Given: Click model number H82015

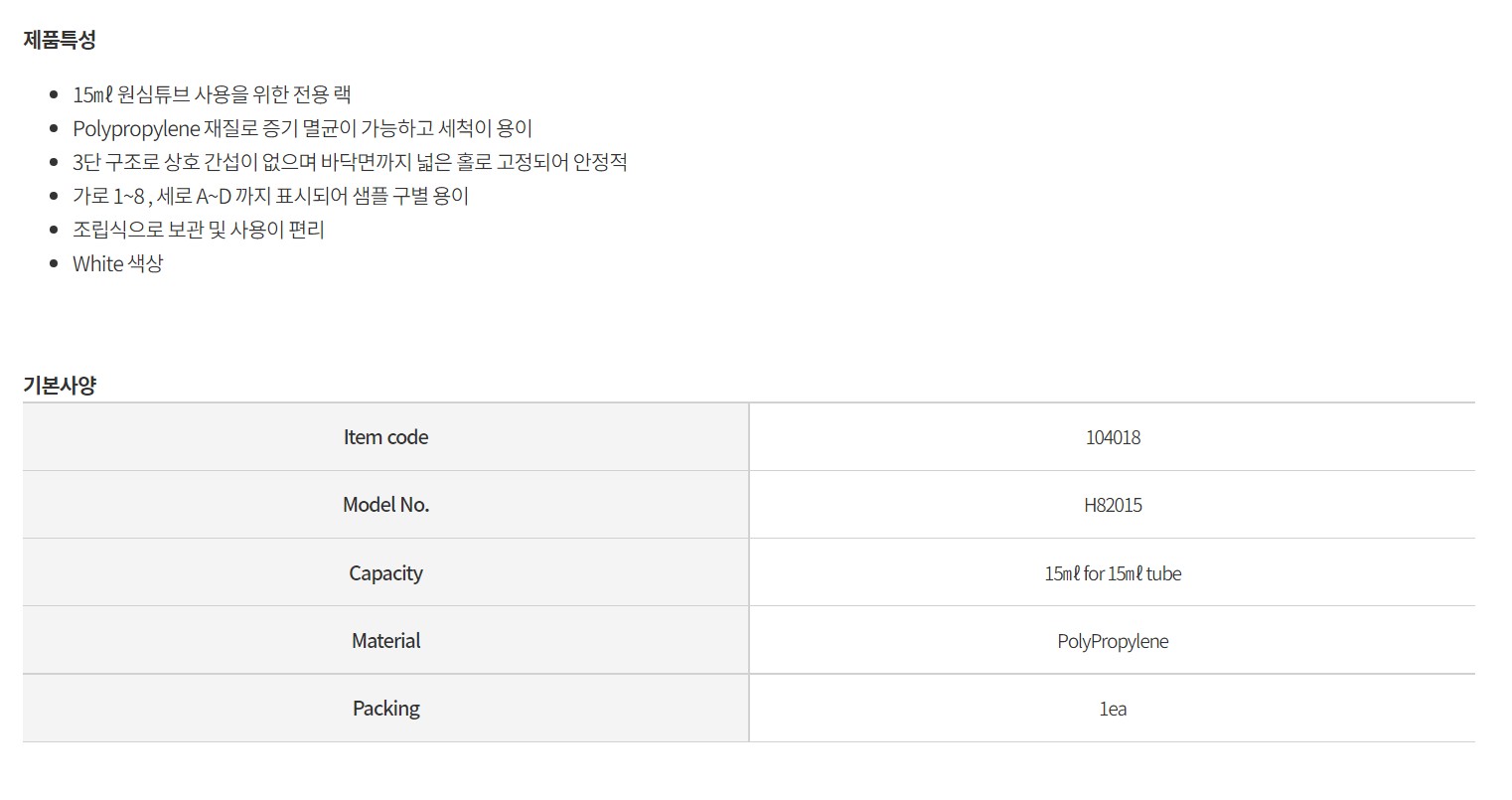Looking at the screenshot, I should click(1113, 505).
